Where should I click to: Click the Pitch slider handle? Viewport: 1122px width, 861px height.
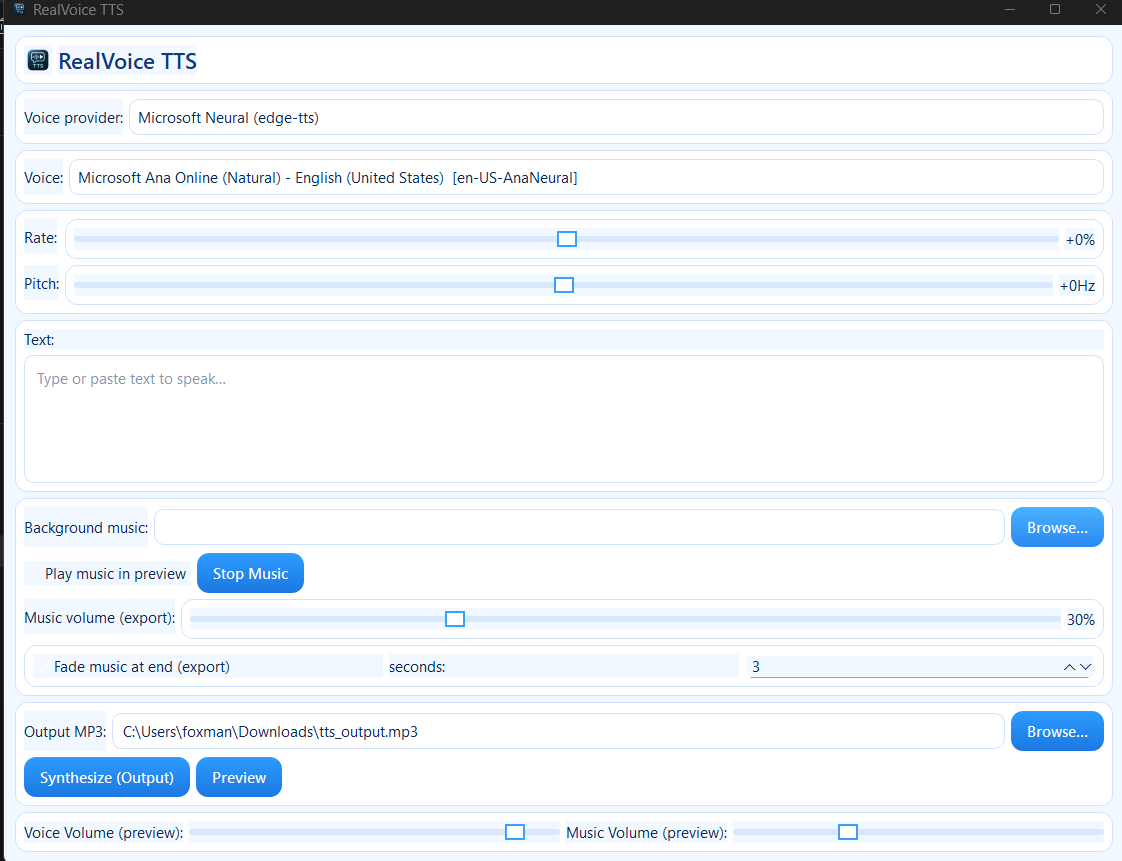pyautogui.click(x=564, y=285)
